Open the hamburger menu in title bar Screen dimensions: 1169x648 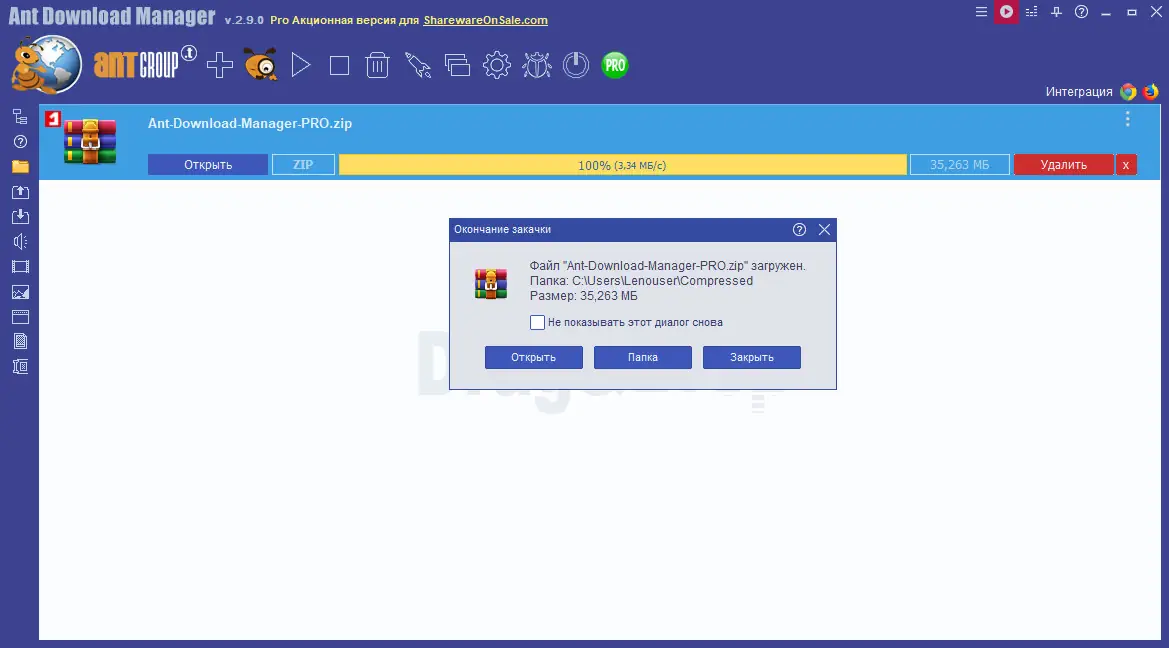point(981,12)
